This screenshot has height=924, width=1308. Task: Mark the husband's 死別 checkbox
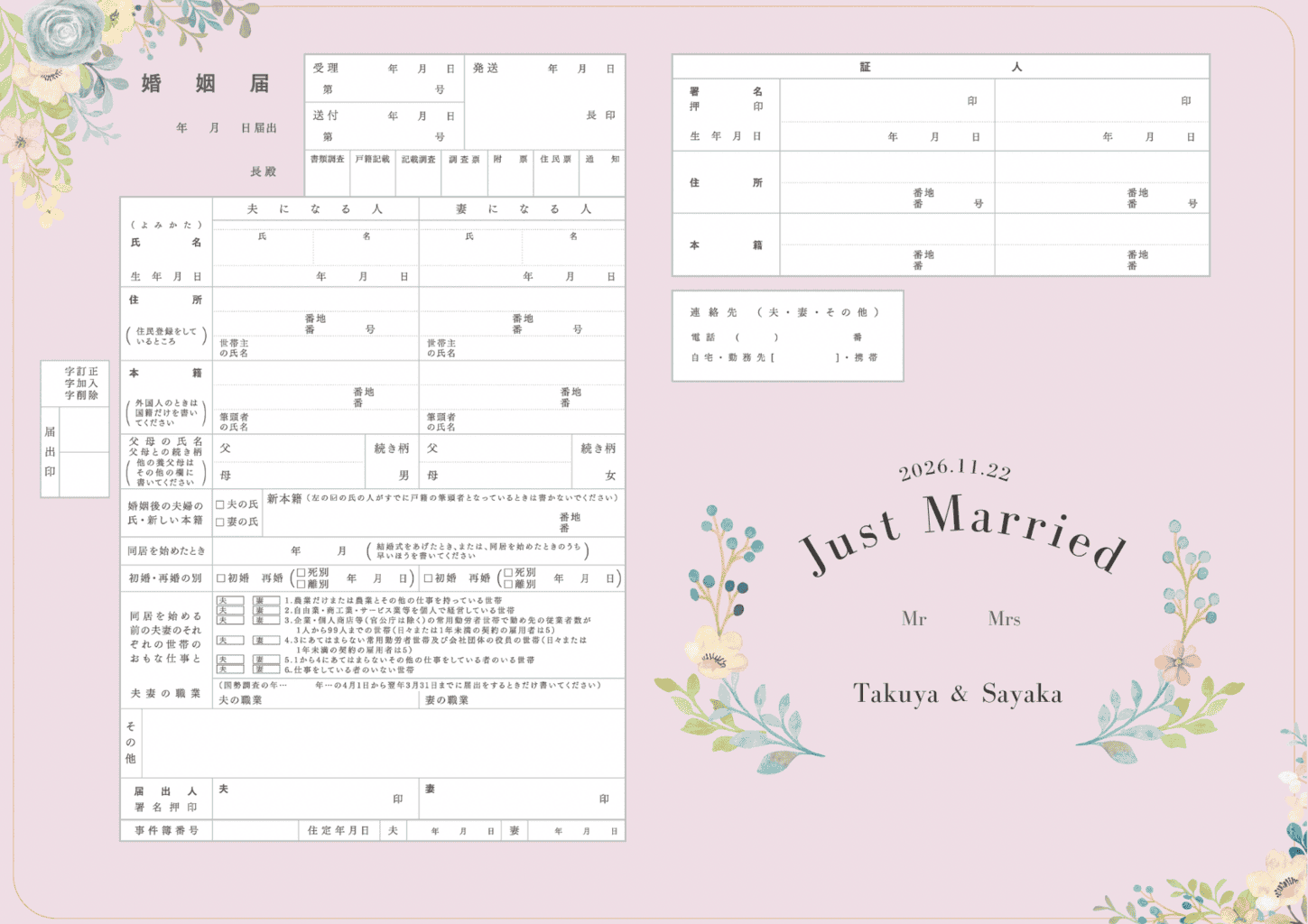click(x=301, y=573)
